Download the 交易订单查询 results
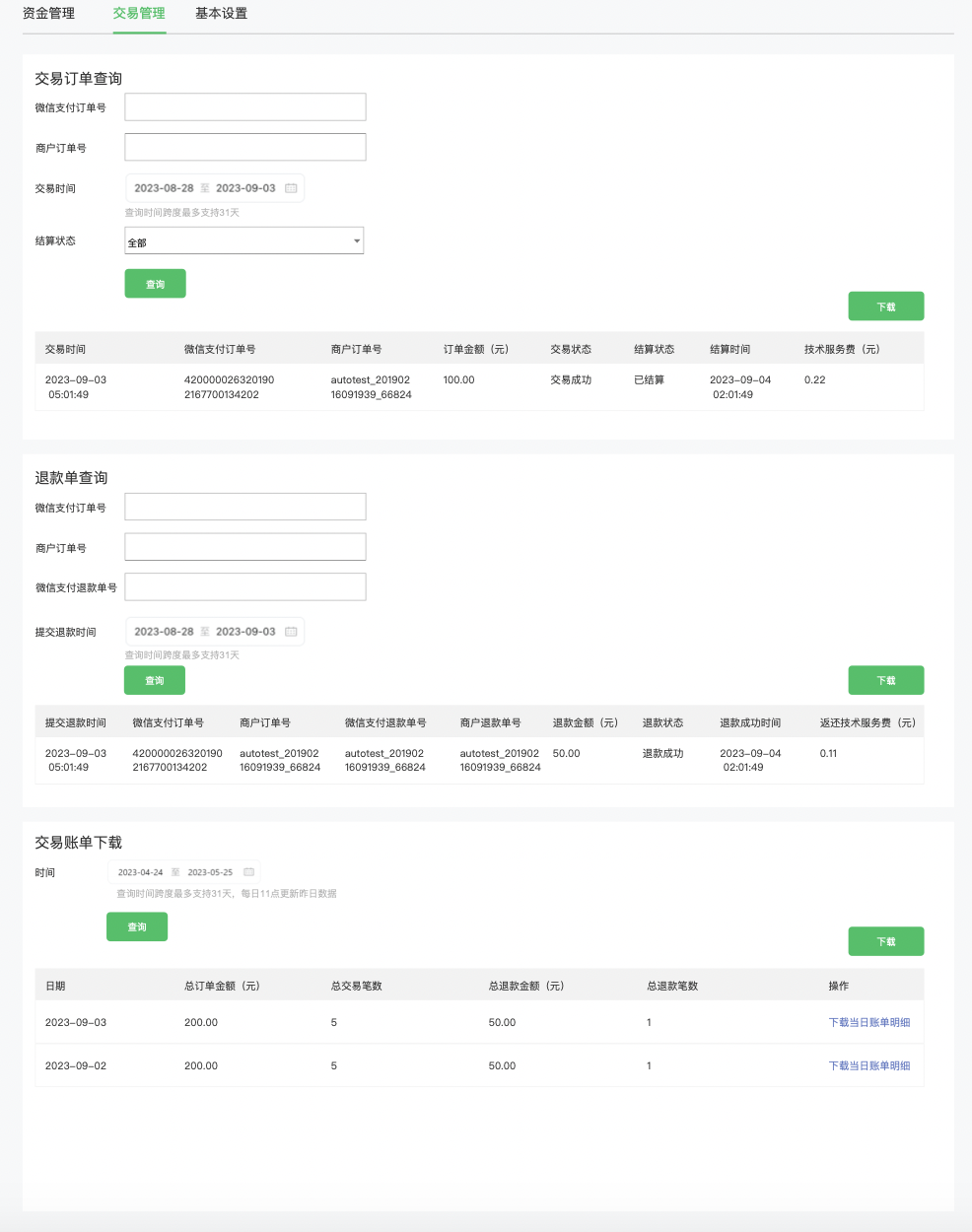 point(885,307)
